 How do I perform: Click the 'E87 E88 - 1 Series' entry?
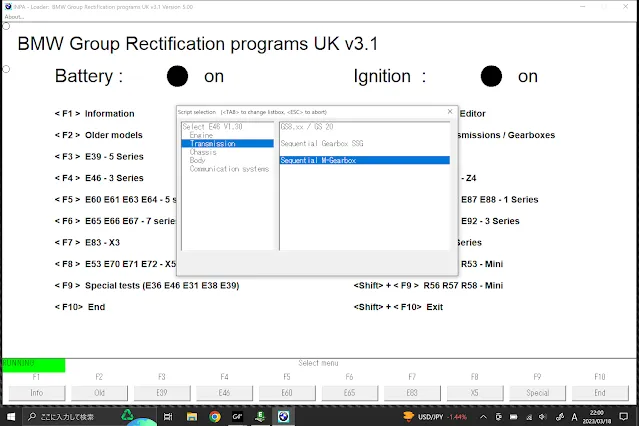click(500, 200)
